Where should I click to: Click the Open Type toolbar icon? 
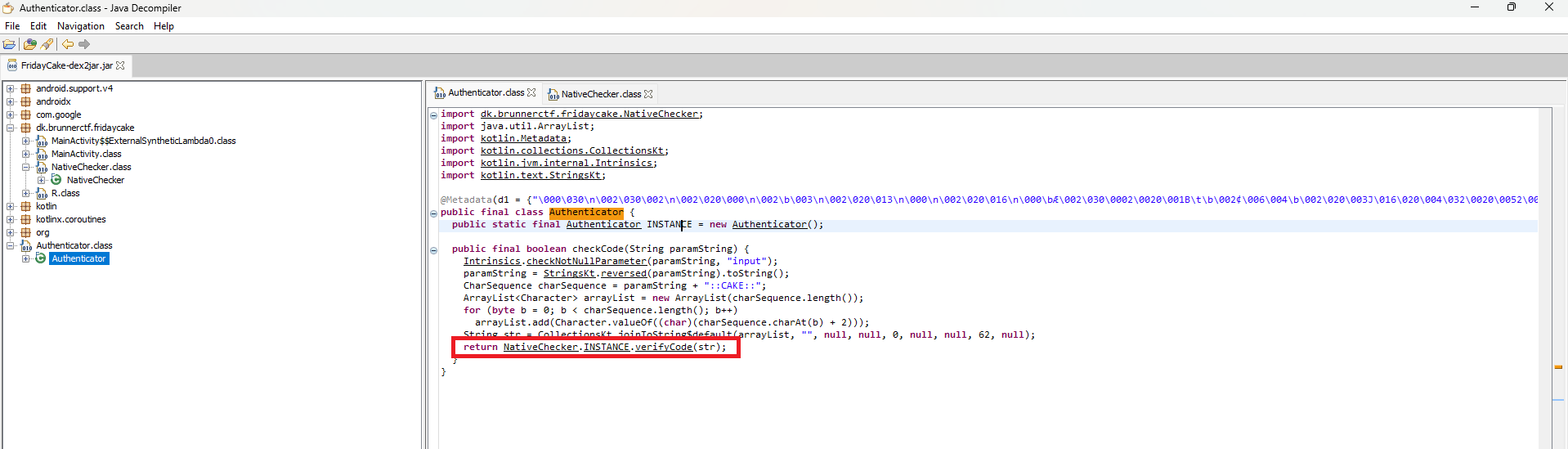click(30, 44)
